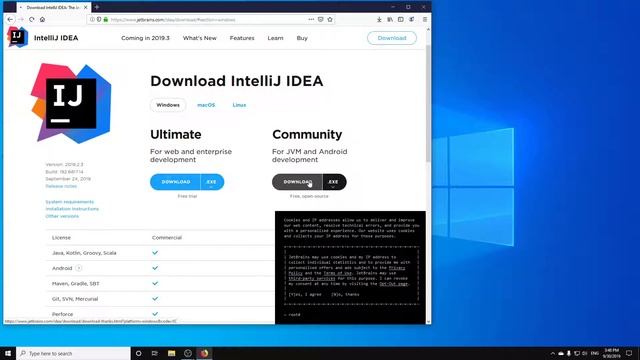
Task: Open a new browser tab with plus
Action: tap(97, 7)
